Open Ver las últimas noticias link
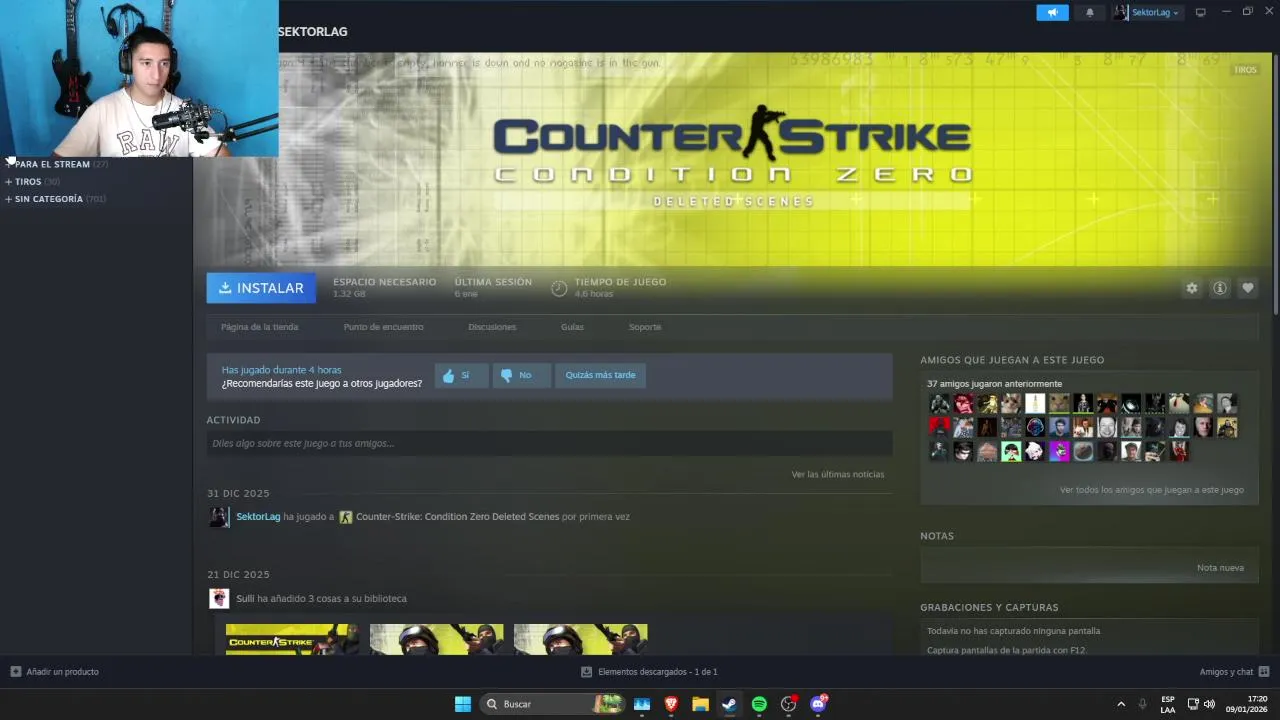 (837, 474)
